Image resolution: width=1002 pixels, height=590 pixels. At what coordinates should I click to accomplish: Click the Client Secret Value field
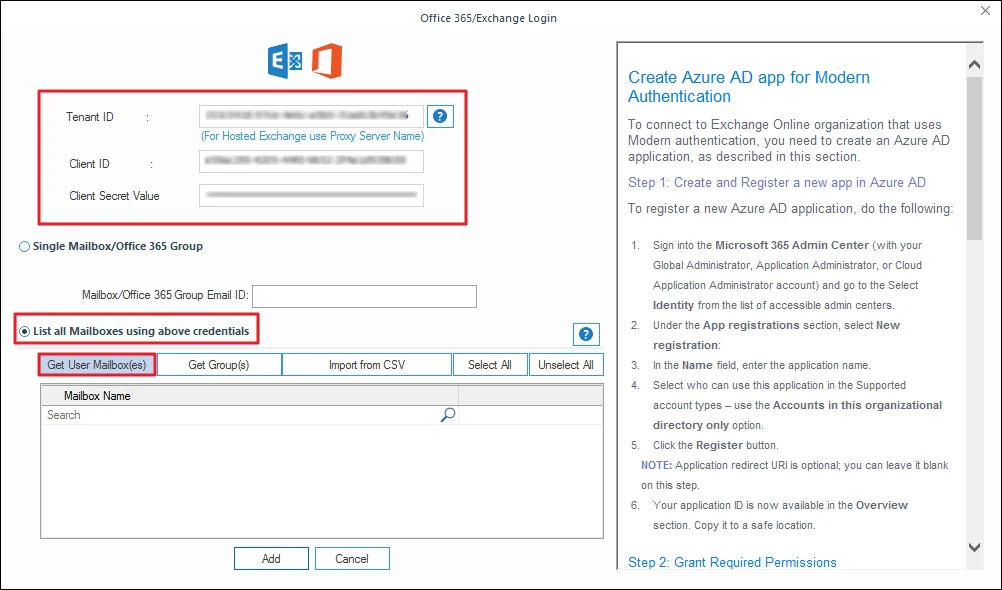pos(311,195)
